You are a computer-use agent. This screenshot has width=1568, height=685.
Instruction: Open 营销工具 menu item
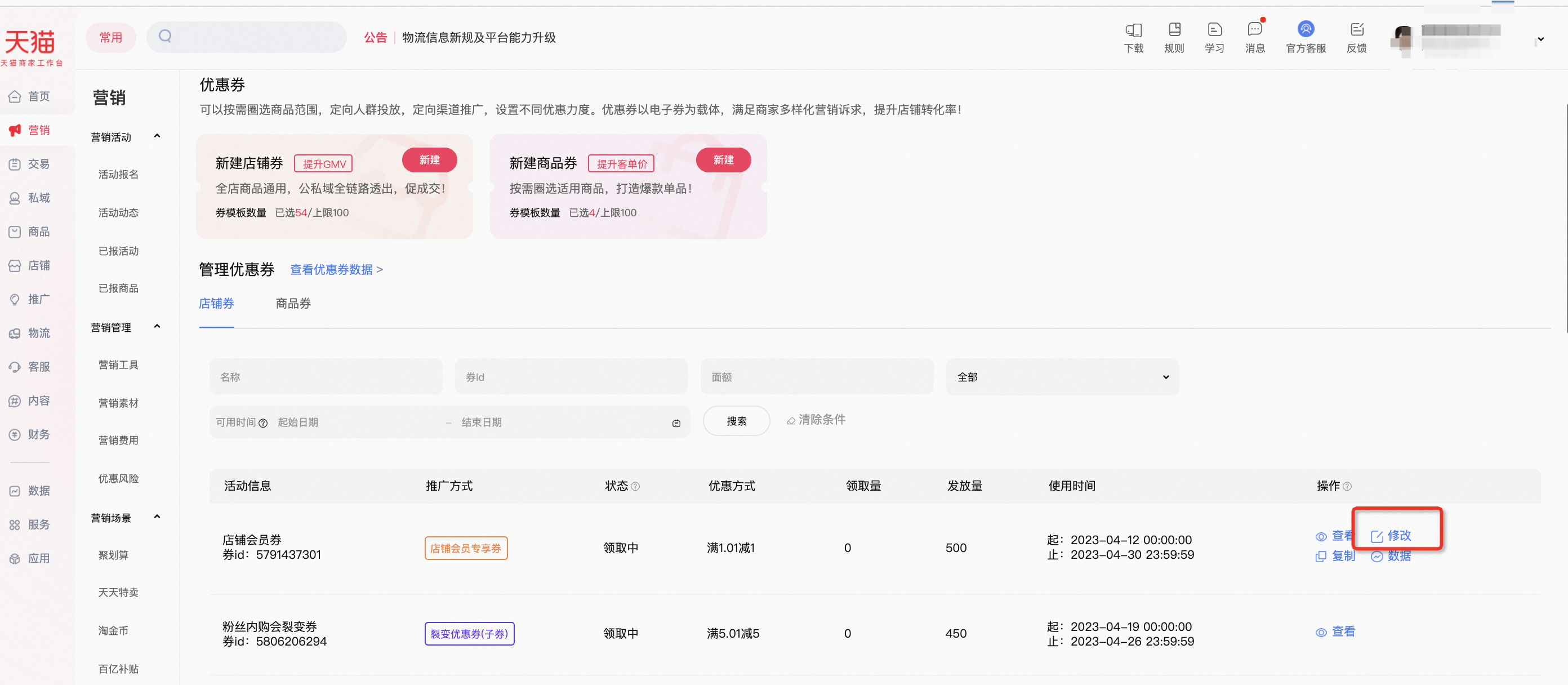pos(118,364)
